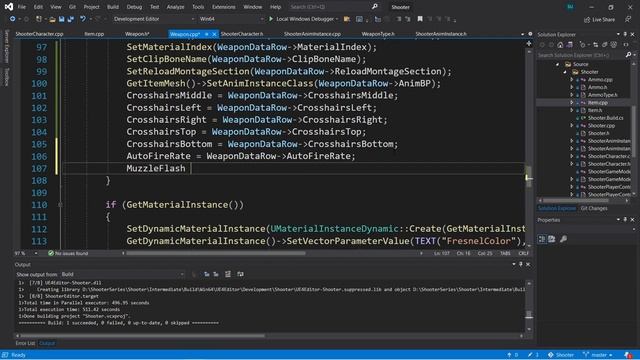Open the Show output from Build dropdown
640x360 pixels.
pyautogui.click(x=122, y=274)
